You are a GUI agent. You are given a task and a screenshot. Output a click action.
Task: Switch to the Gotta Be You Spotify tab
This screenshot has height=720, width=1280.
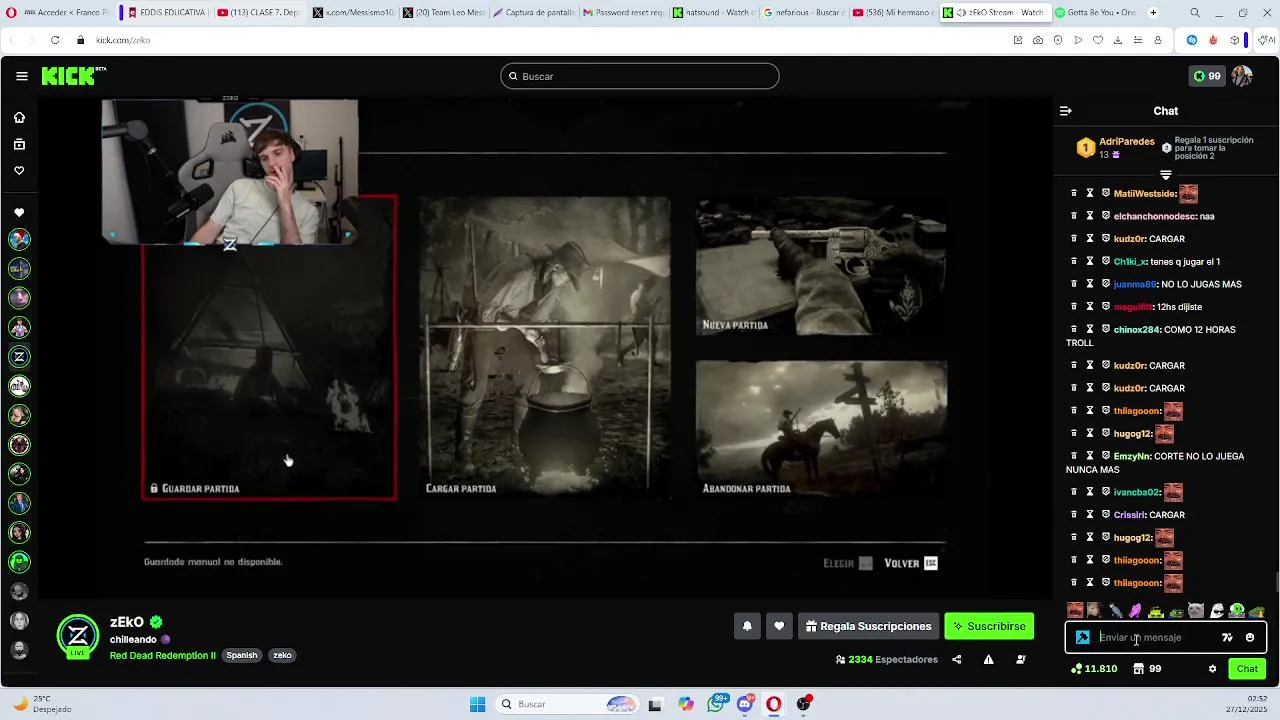[1095, 13]
